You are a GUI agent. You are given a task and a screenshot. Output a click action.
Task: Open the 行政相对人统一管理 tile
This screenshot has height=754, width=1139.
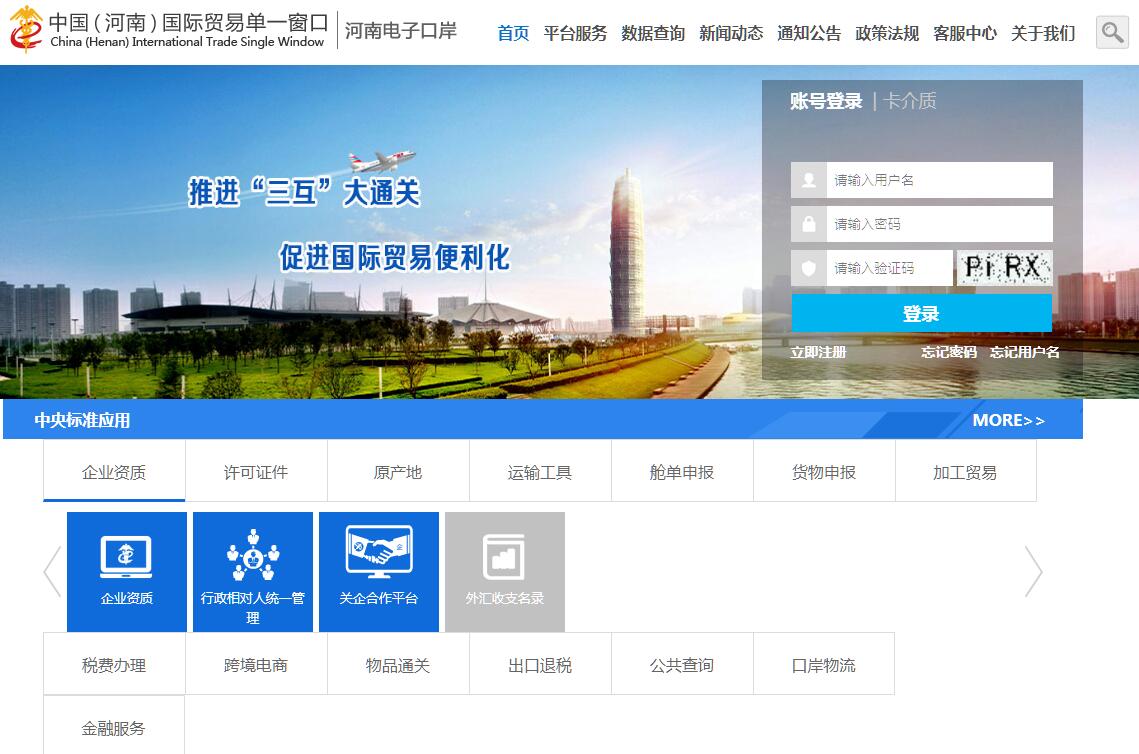tap(253, 572)
